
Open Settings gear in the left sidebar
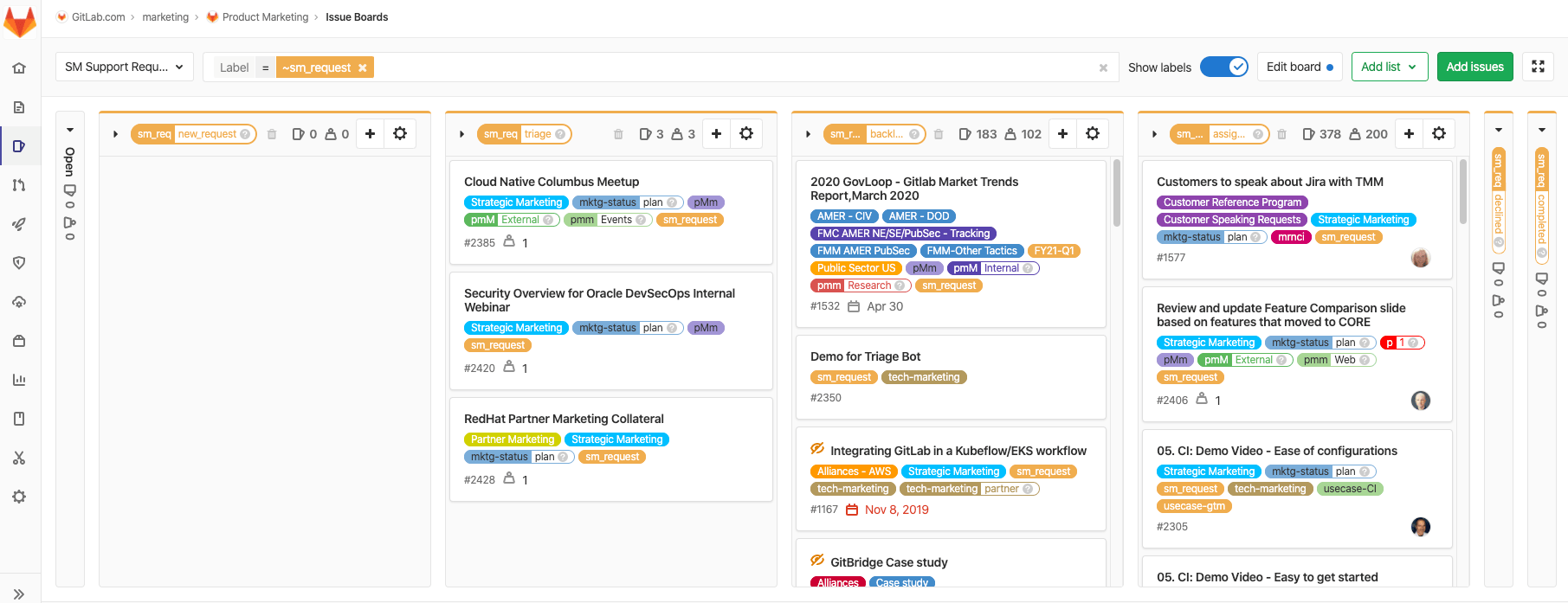point(19,497)
